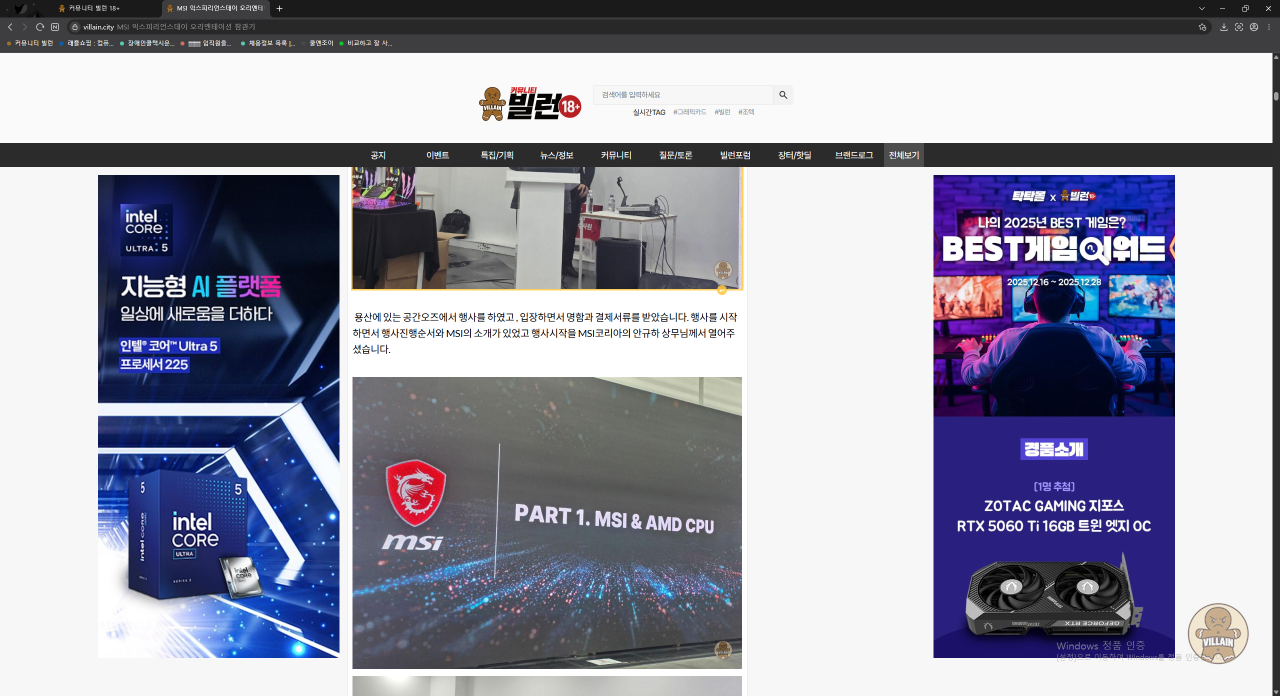Go back using the browser back arrow
Viewport: 1280px width, 696px height.
click(x=10, y=27)
